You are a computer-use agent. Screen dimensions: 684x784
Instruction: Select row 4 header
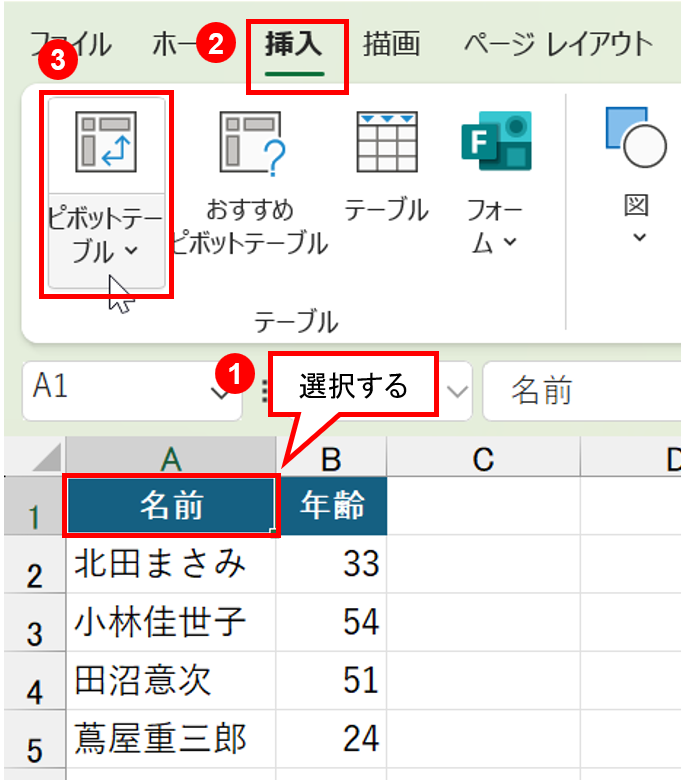[x=34, y=680]
